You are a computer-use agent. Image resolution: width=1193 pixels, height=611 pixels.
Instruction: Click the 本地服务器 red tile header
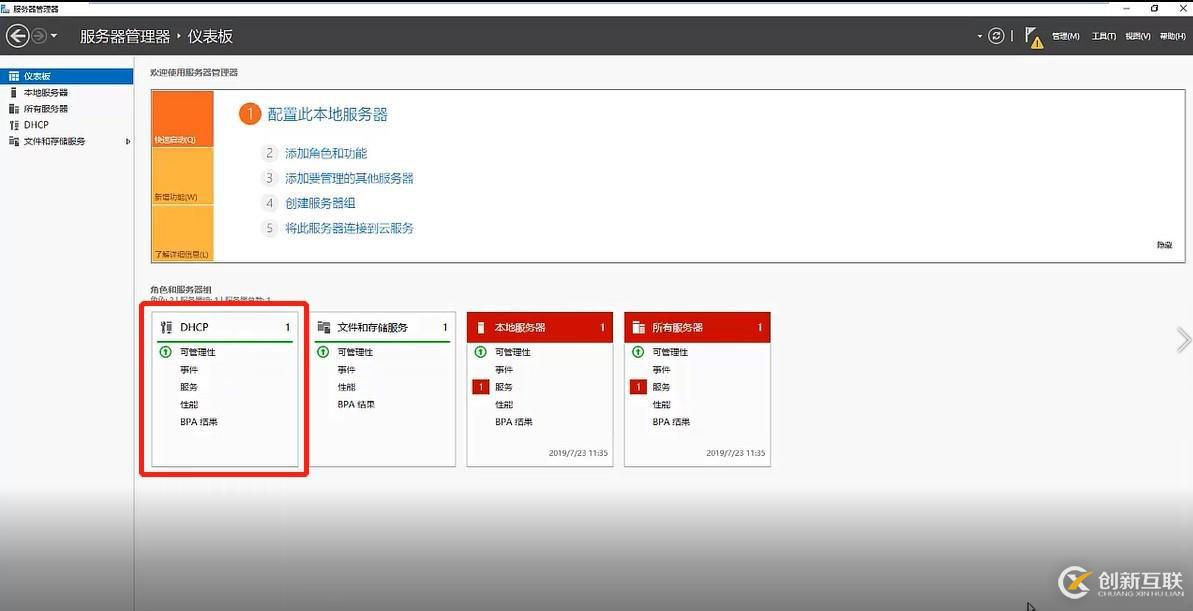click(x=539, y=327)
